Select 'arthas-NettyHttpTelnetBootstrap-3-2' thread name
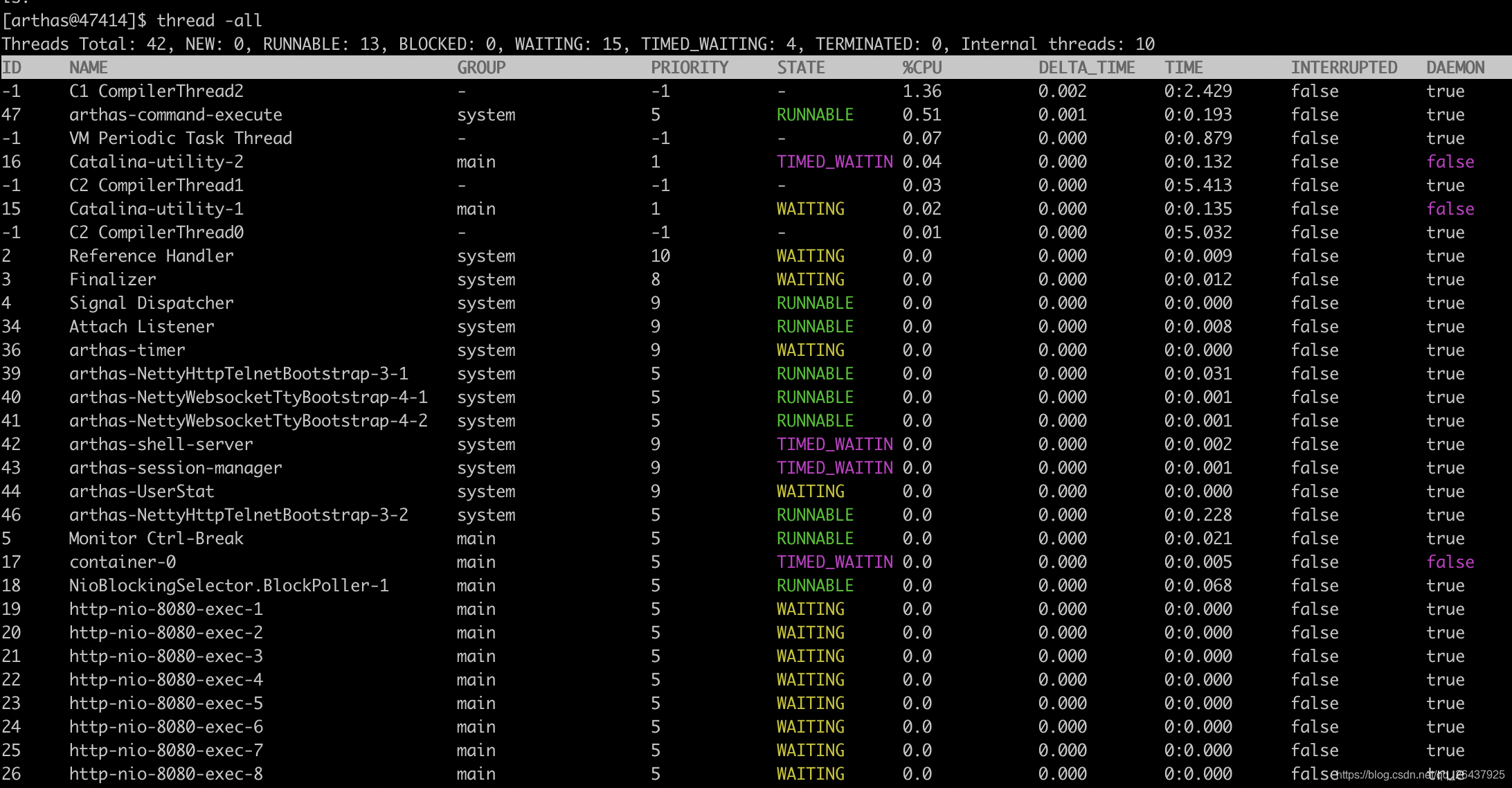Image resolution: width=1512 pixels, height=788 pixels. coord(239,515)
